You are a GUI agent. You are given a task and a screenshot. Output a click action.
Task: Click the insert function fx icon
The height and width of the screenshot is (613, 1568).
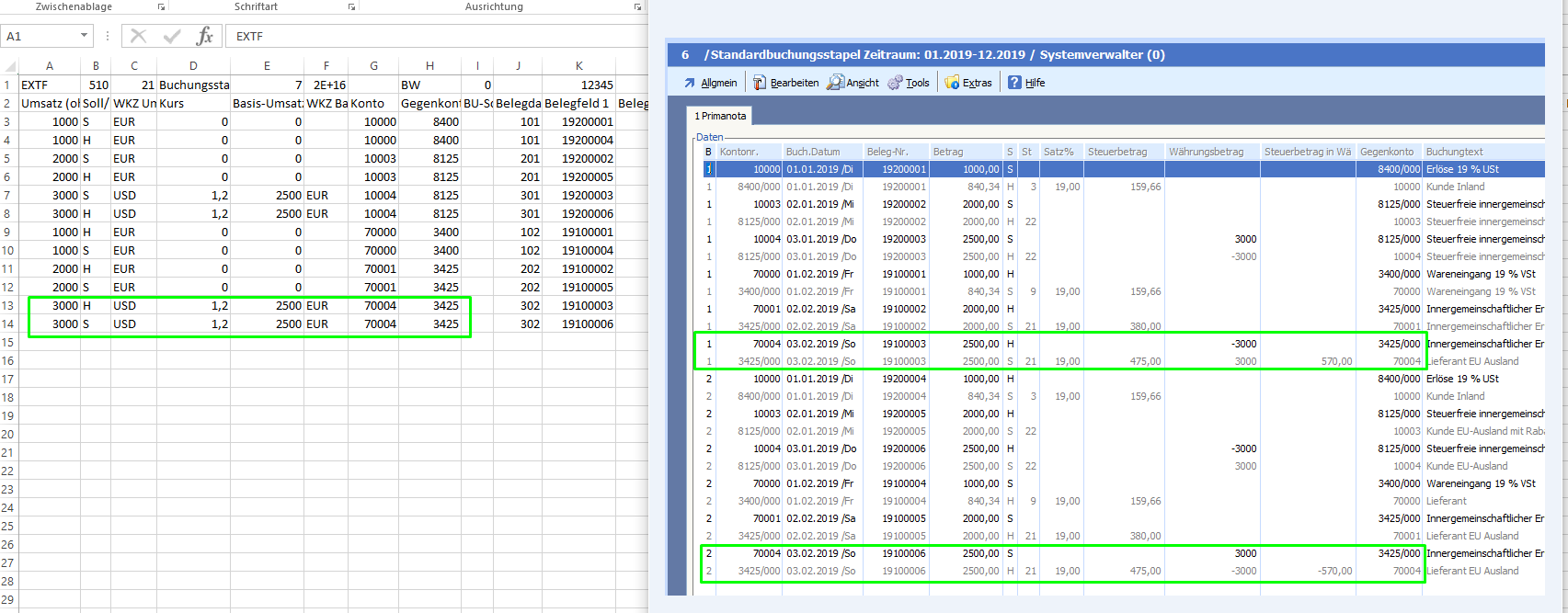click(204, 36)
